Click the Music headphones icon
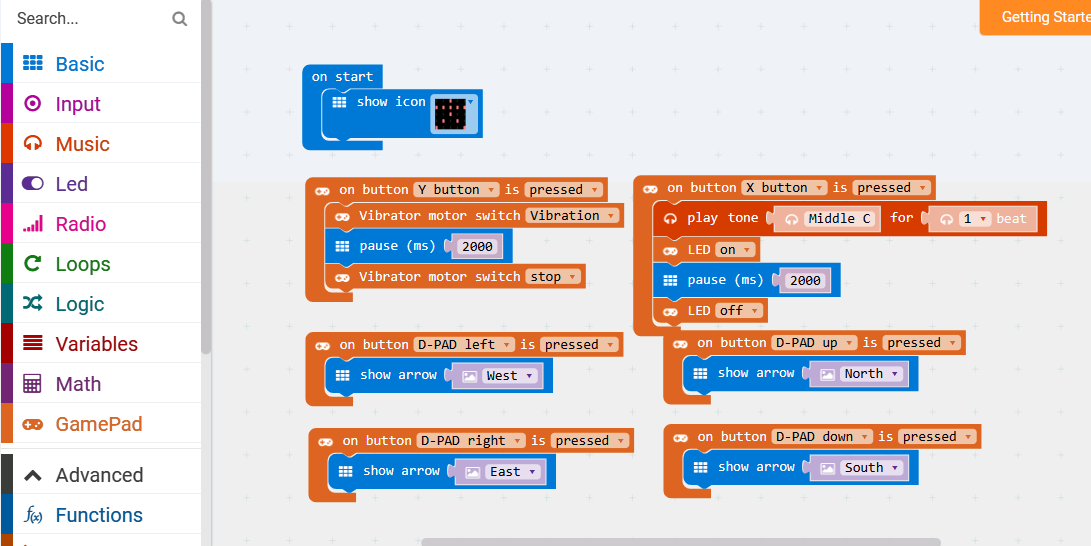The width and height of the screenshot is (1091, 546). (x=33, y=143)
